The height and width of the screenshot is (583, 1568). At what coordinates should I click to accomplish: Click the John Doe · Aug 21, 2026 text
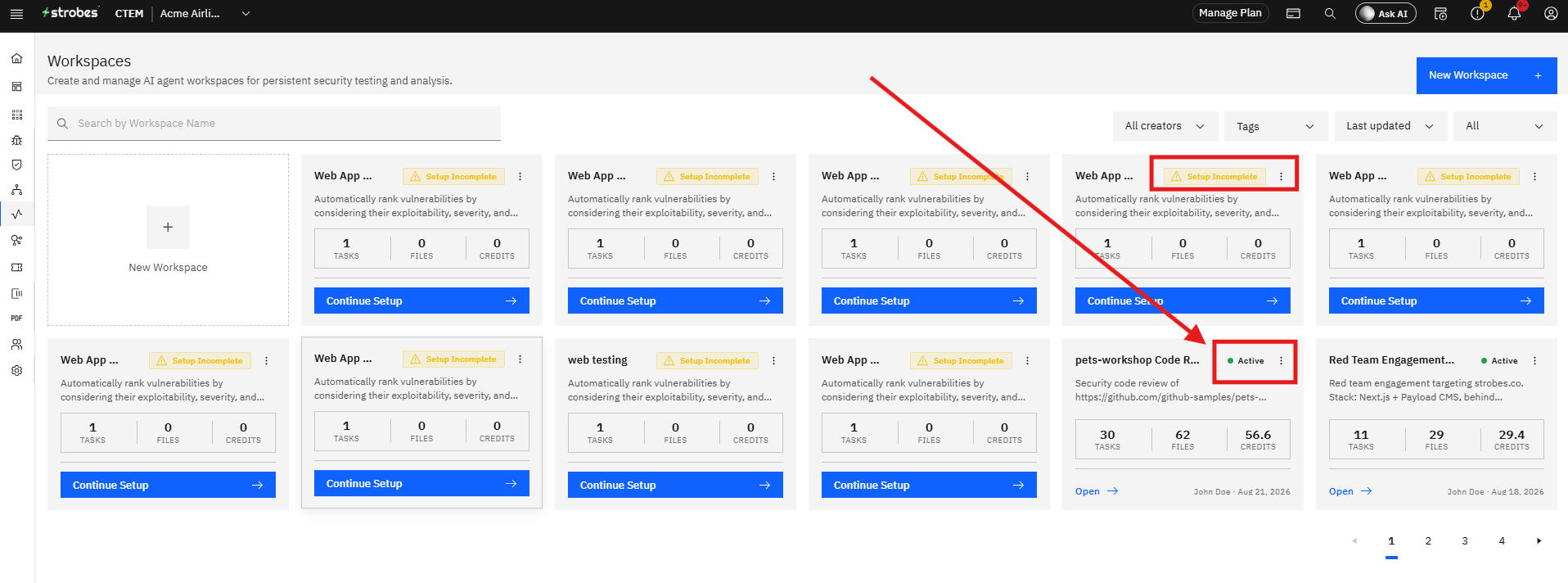(1241, 492)
